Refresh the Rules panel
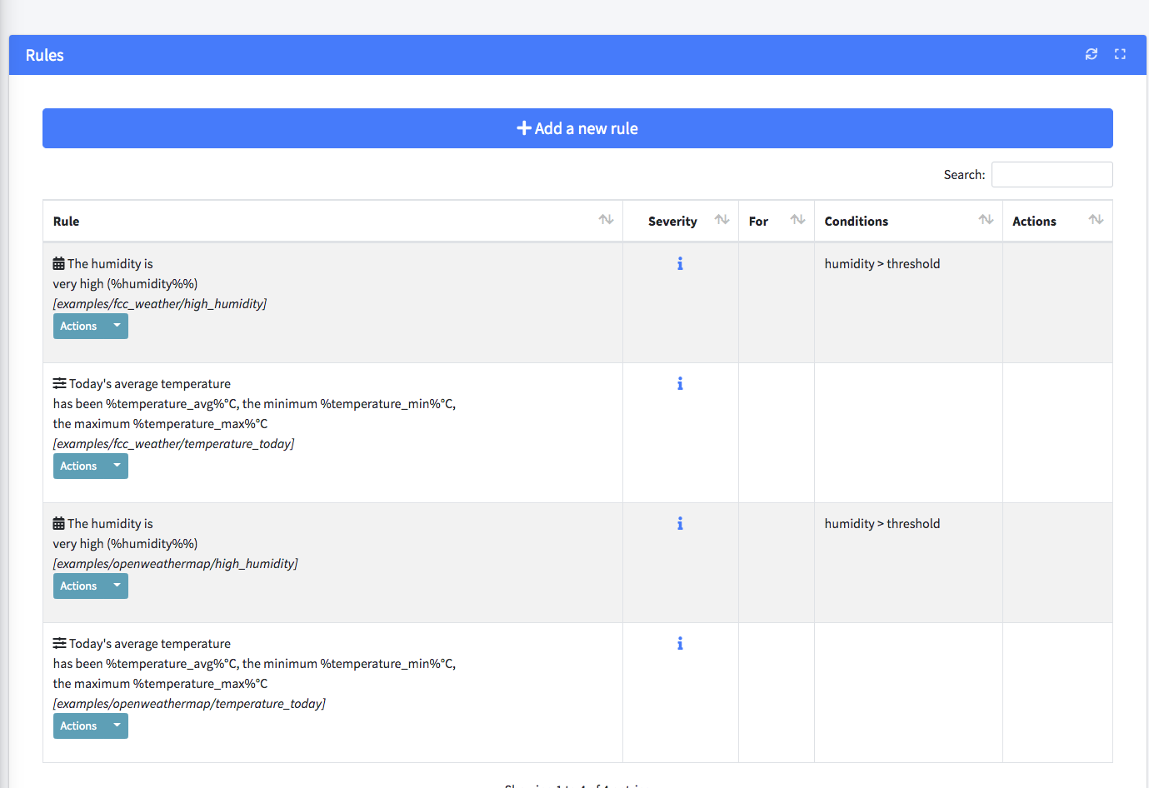1149x788 pixels. point(1091,54)
